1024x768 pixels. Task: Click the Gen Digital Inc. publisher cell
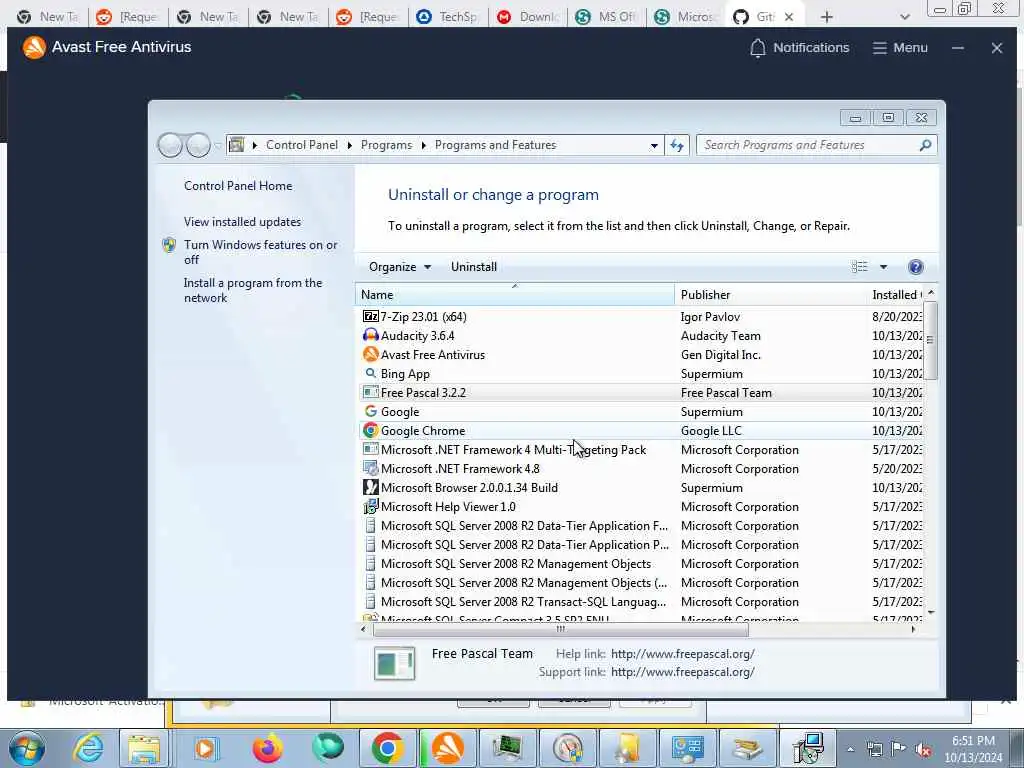tap(720, 355)
